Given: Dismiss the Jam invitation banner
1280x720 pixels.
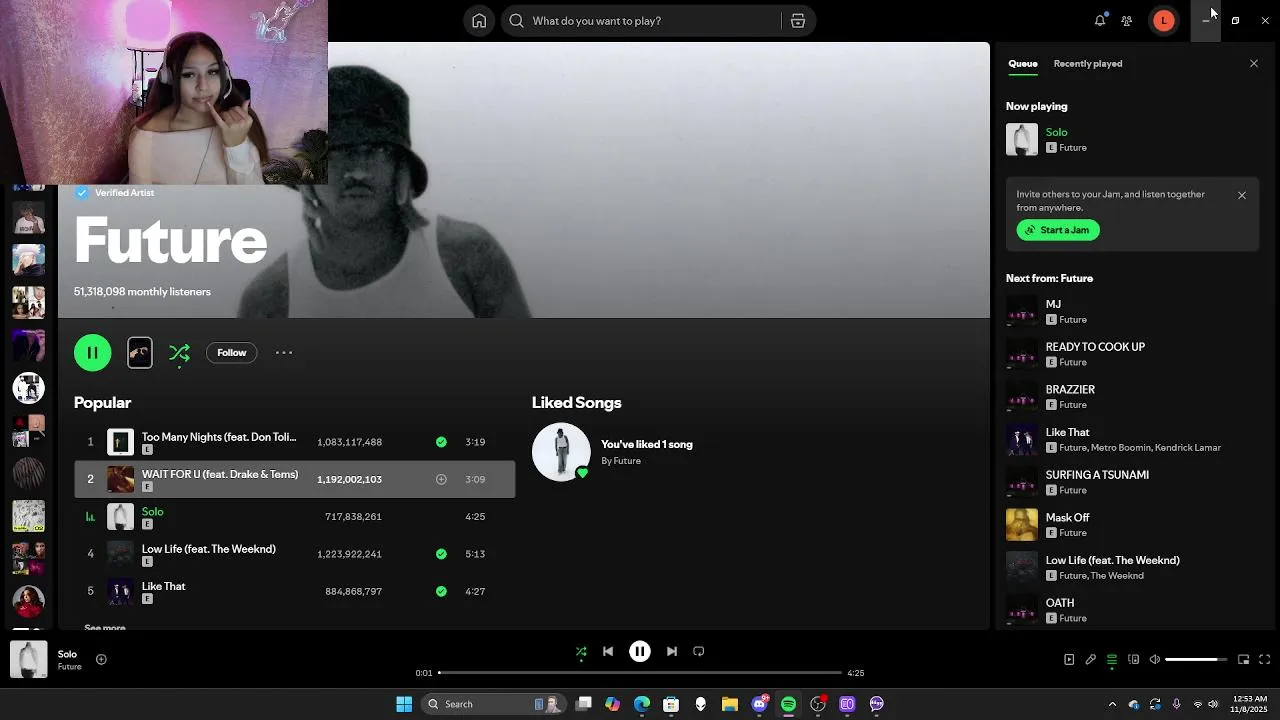Looking at the screenshot, I should tap(1242, 195).
